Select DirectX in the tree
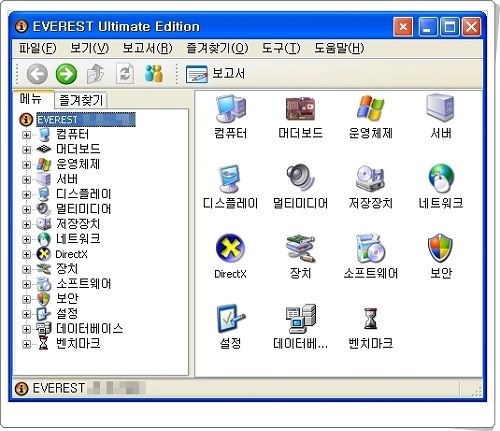 tap(71, 254)
